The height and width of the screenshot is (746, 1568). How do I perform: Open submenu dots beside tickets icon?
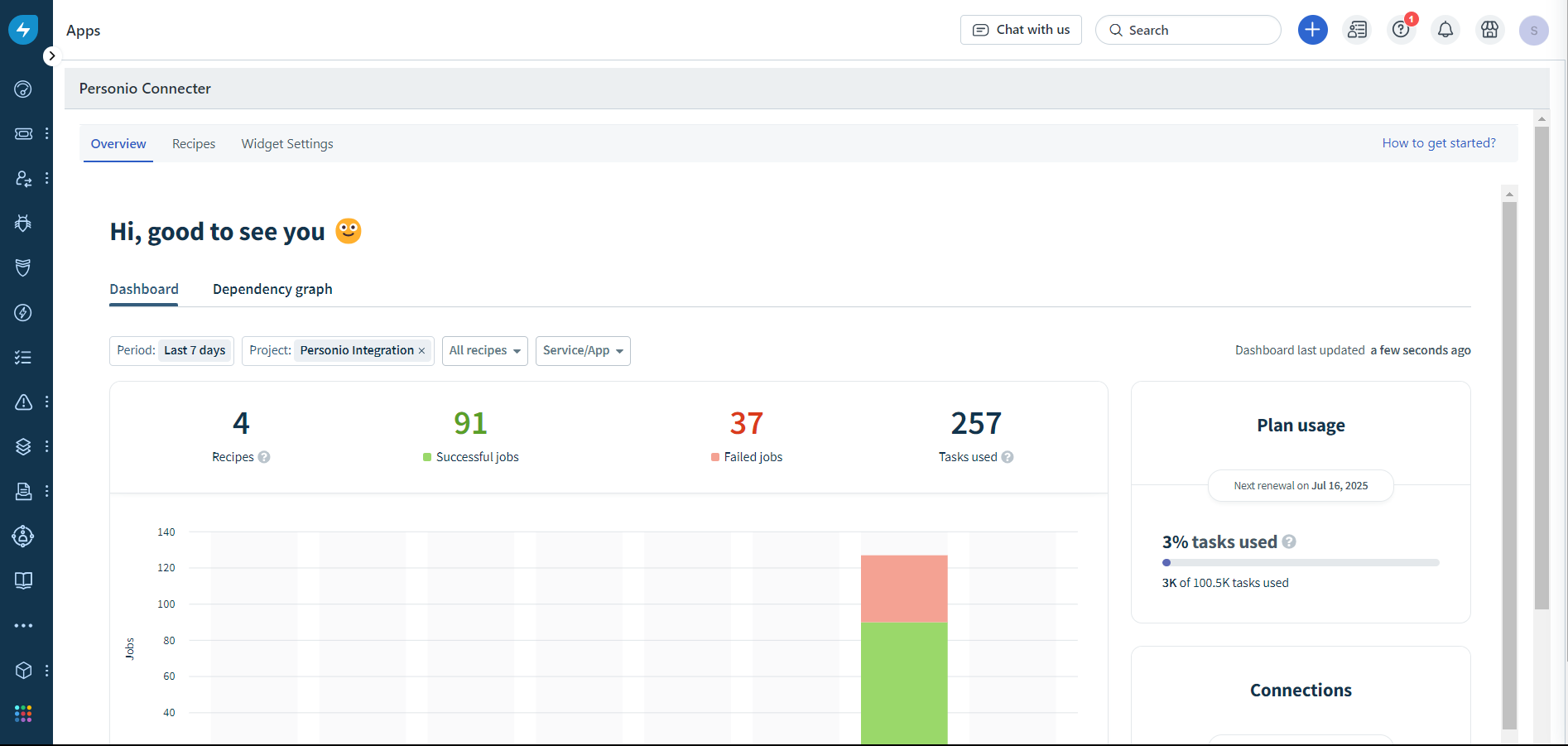[47, 133]
